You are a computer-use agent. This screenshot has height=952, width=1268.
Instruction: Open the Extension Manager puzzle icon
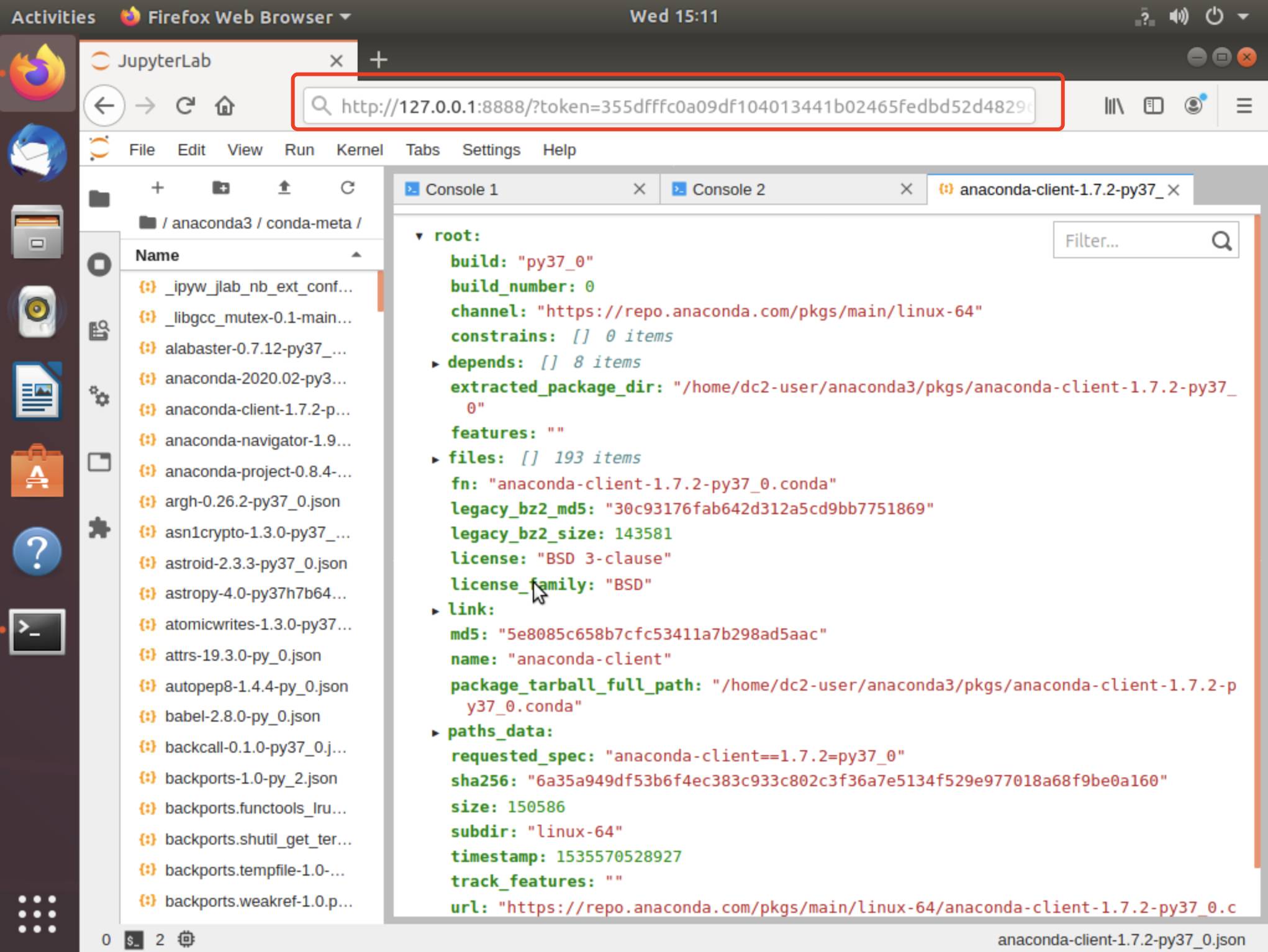(99, 528)
